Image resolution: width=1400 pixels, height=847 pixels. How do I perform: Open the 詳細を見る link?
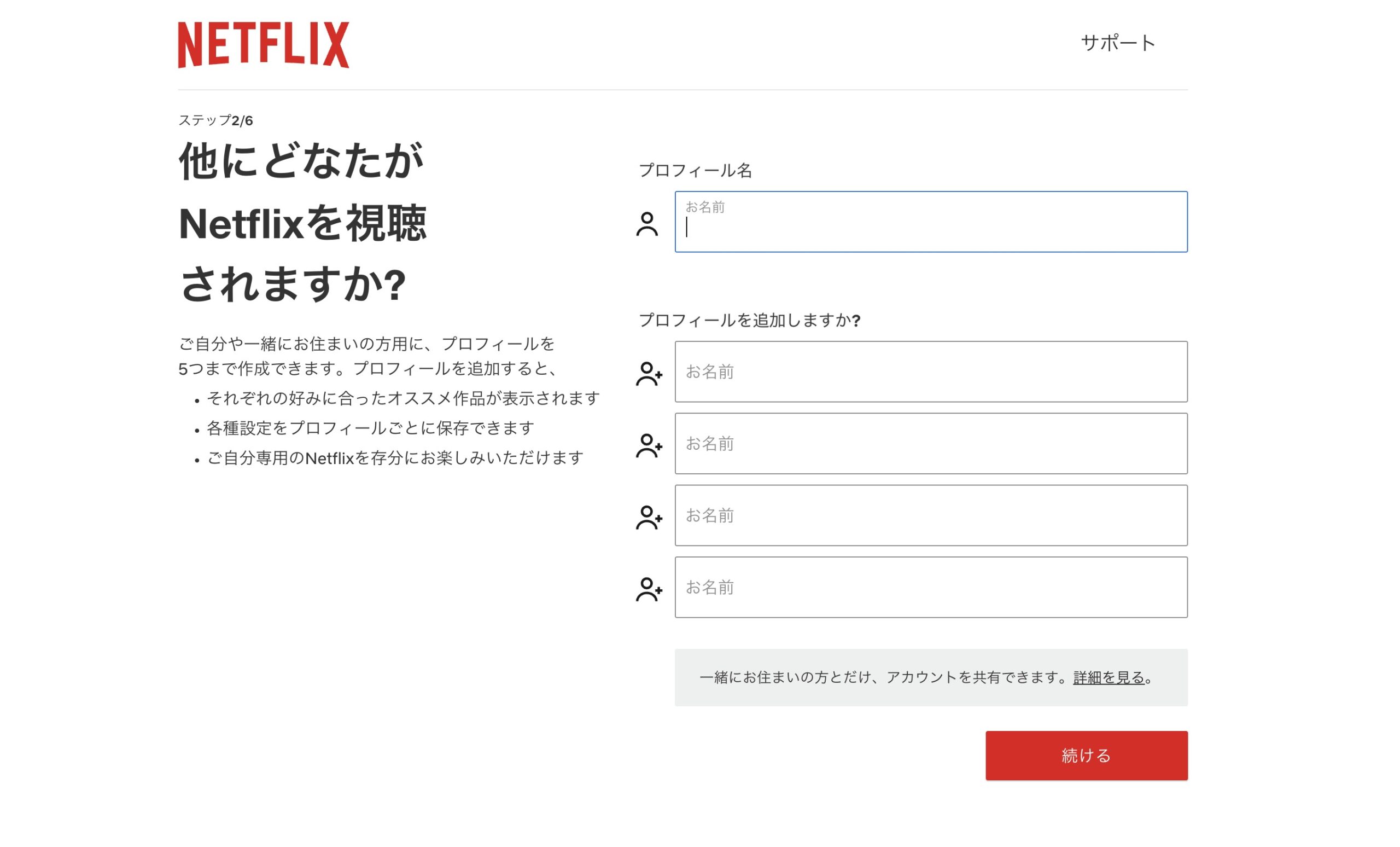[1109, 677]
